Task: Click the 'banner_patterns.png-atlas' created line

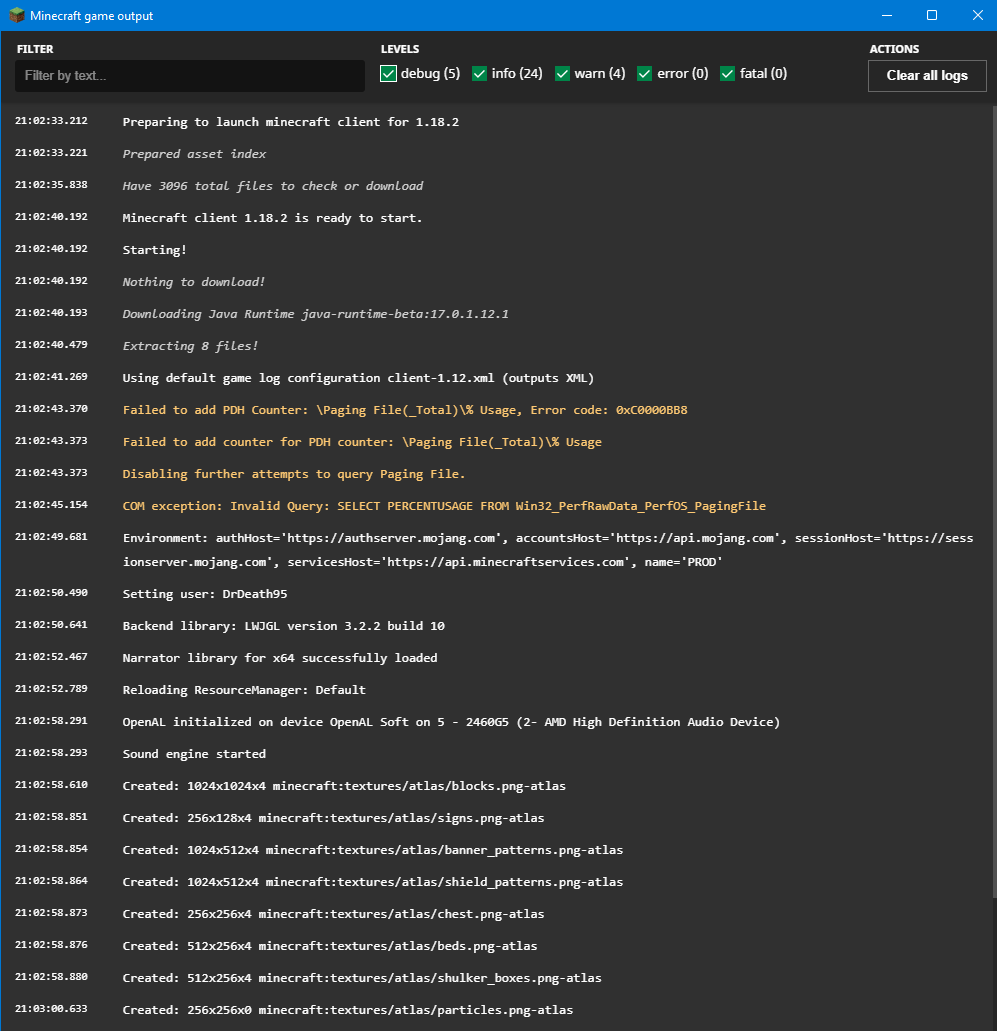Action: (x=373, y=850)
